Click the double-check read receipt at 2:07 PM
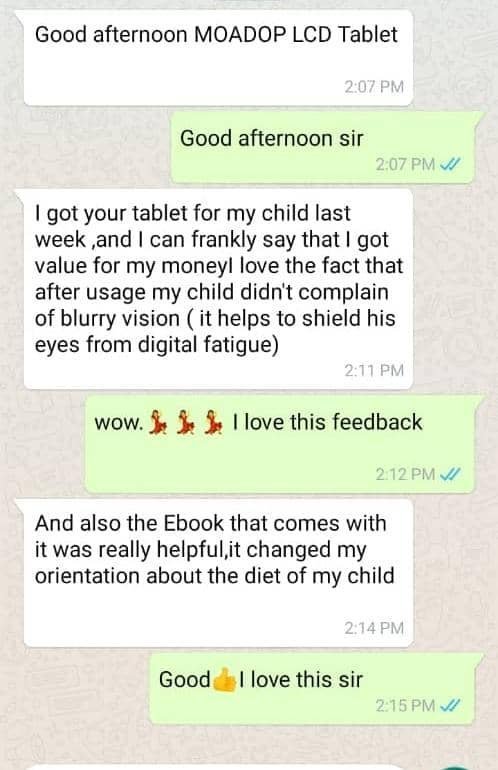Viewport: 498px width, 770px height. [449, 164]
